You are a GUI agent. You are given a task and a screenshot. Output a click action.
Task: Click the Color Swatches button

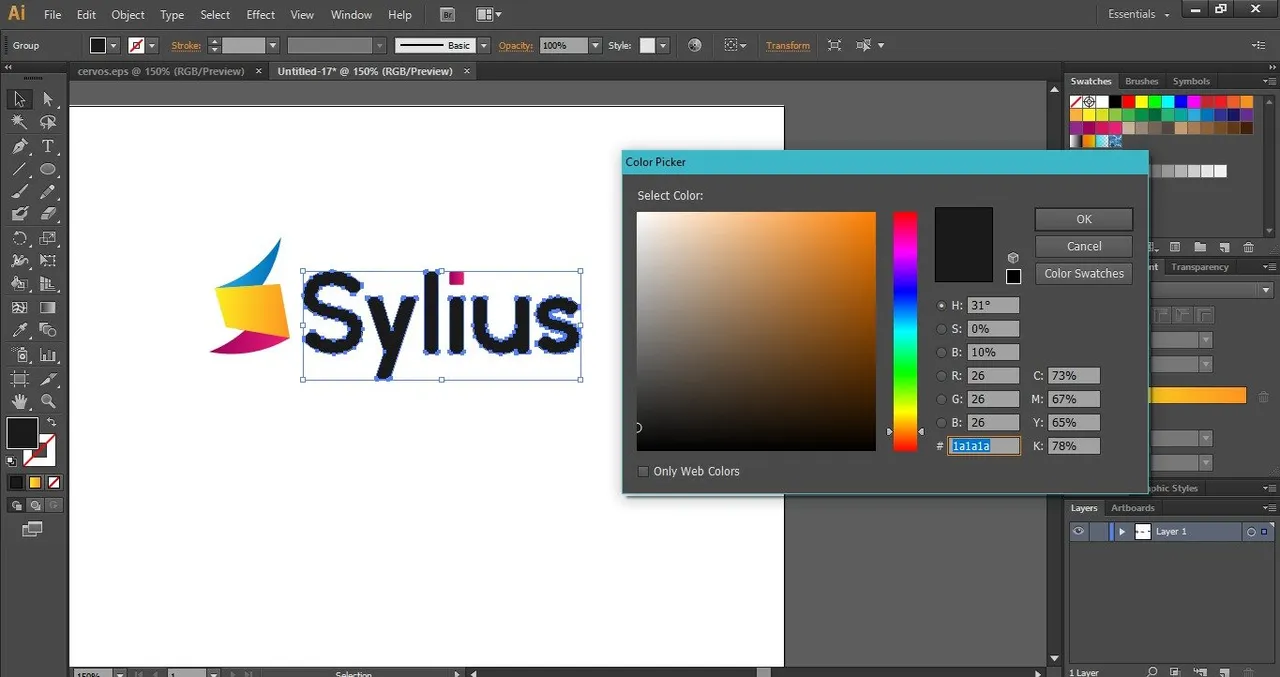coord(1084,273)
